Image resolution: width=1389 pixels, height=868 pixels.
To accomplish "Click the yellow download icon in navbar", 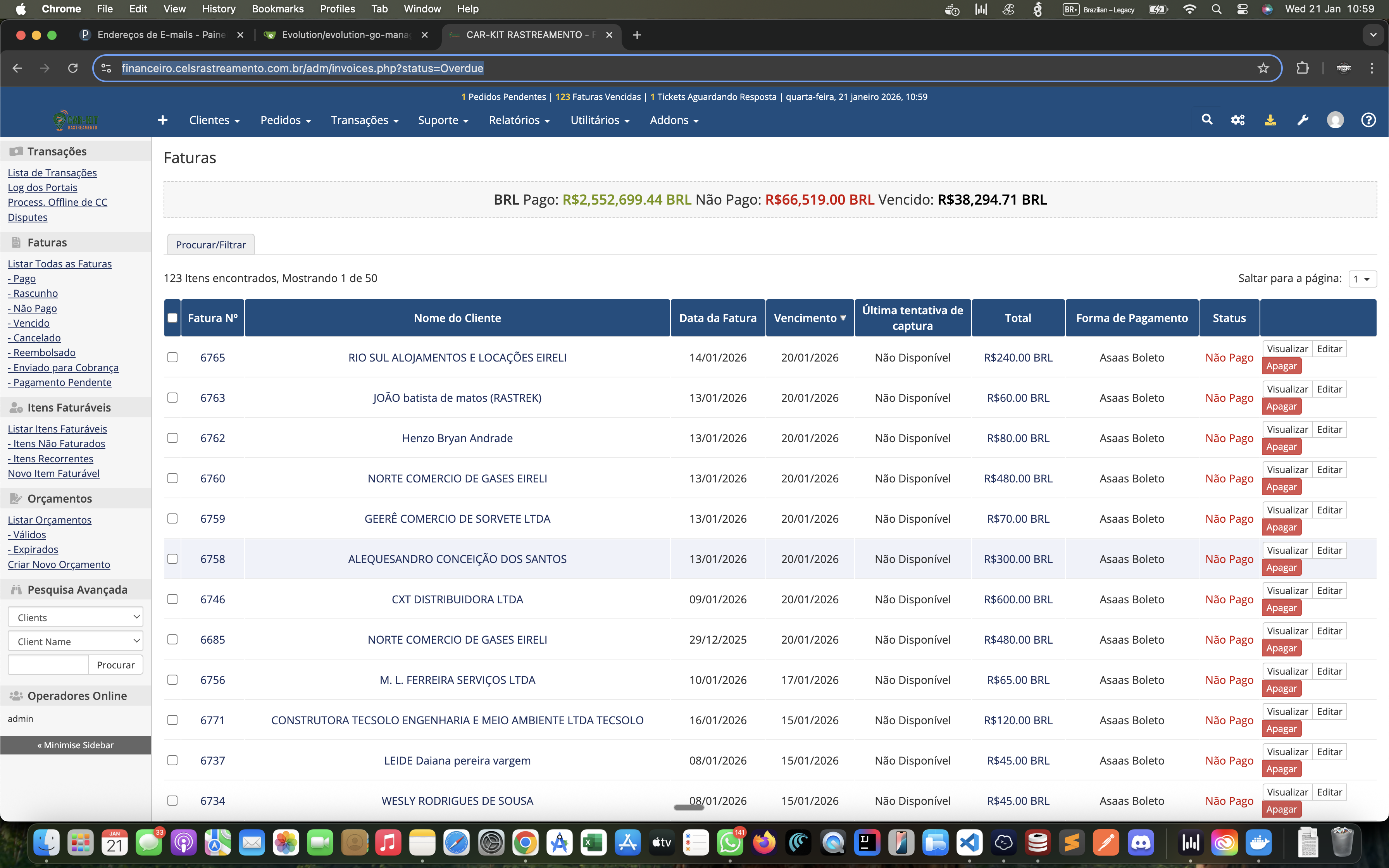I will click(1270, 120).
